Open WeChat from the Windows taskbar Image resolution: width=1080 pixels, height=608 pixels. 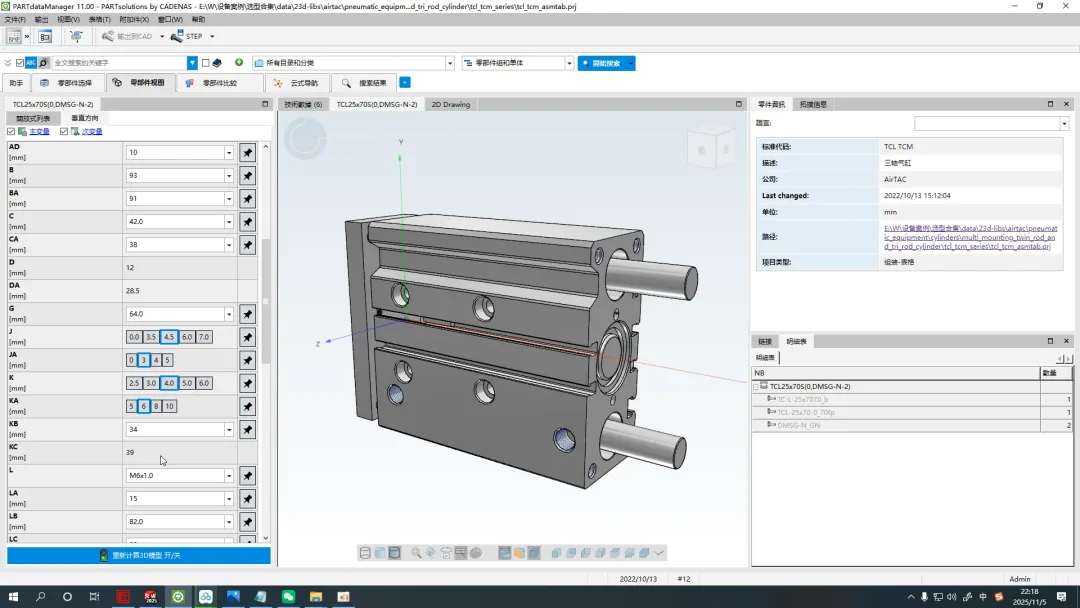(x=288, y=597)
